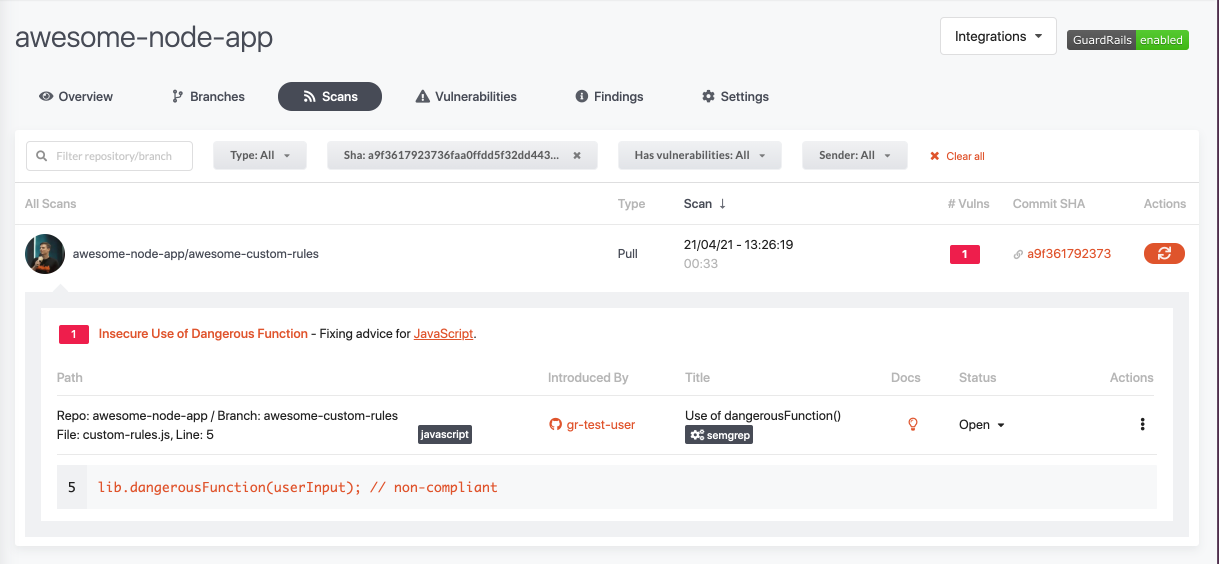Open the Branches tab

click(x=208, y=97)
